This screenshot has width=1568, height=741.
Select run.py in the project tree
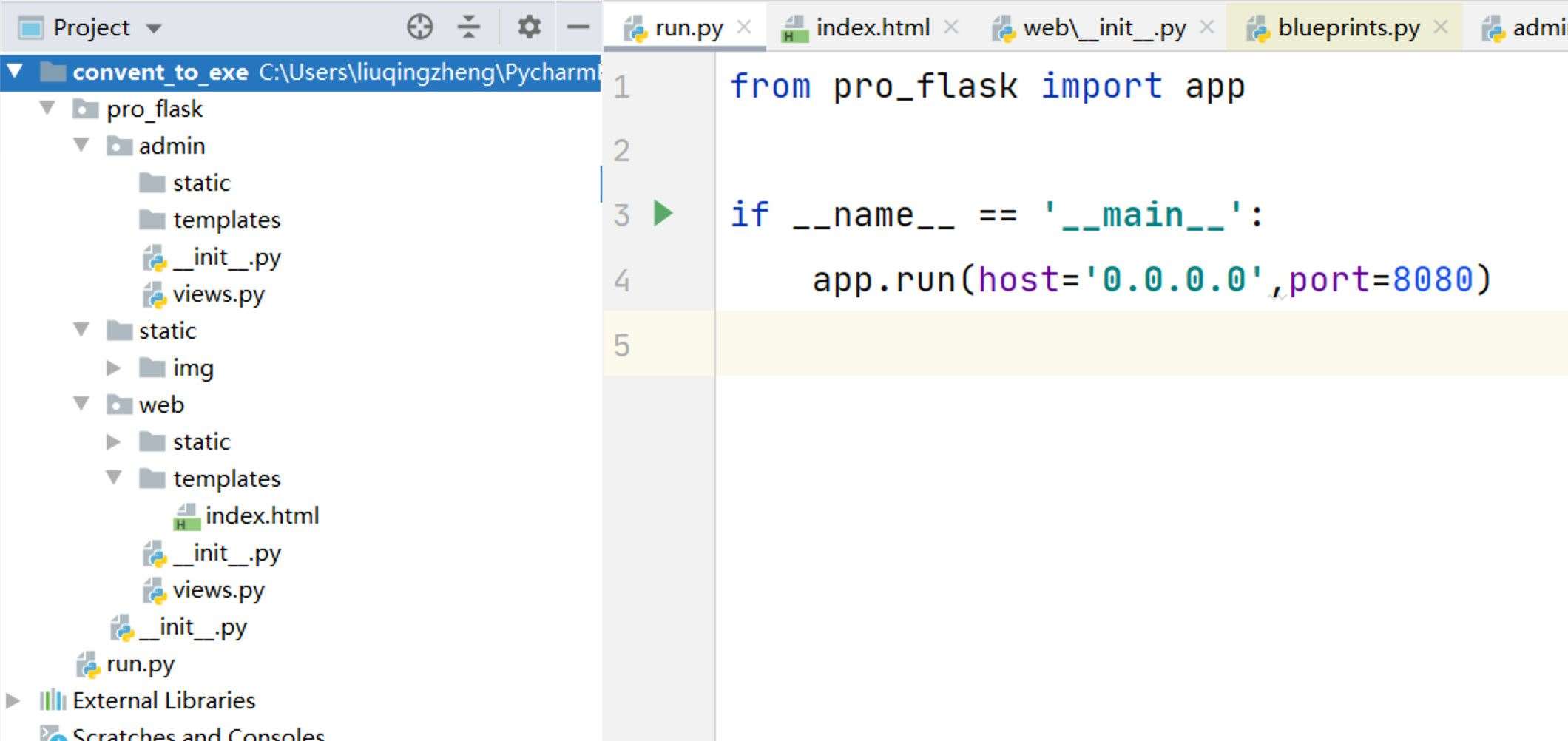point(140,663)
